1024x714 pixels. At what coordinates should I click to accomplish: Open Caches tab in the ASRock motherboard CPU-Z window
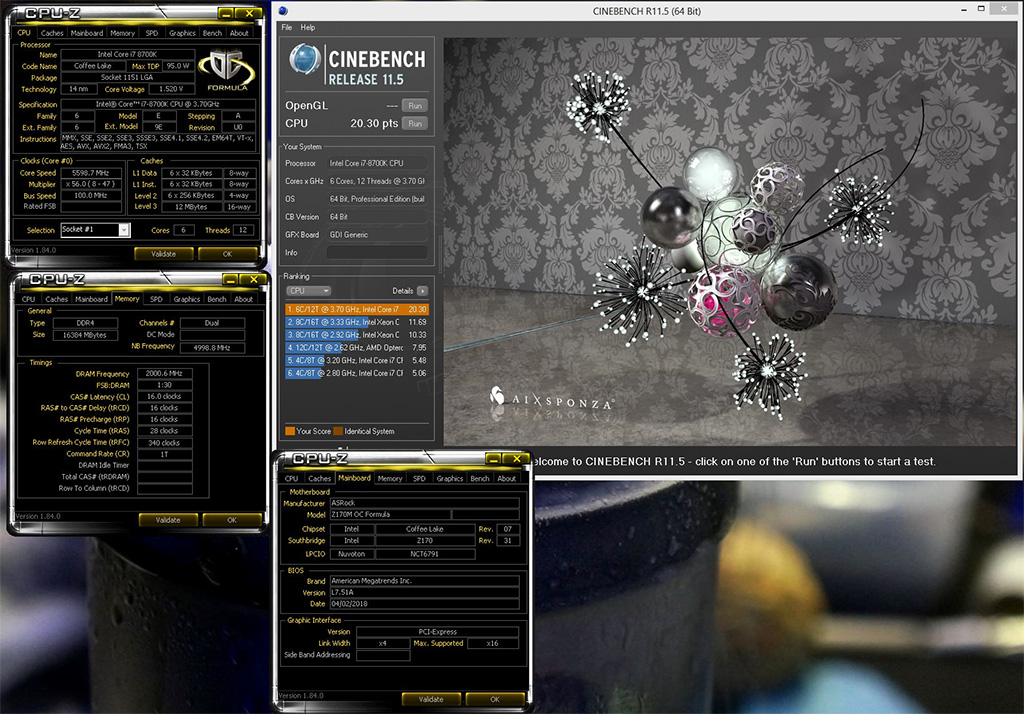point(319,479)
